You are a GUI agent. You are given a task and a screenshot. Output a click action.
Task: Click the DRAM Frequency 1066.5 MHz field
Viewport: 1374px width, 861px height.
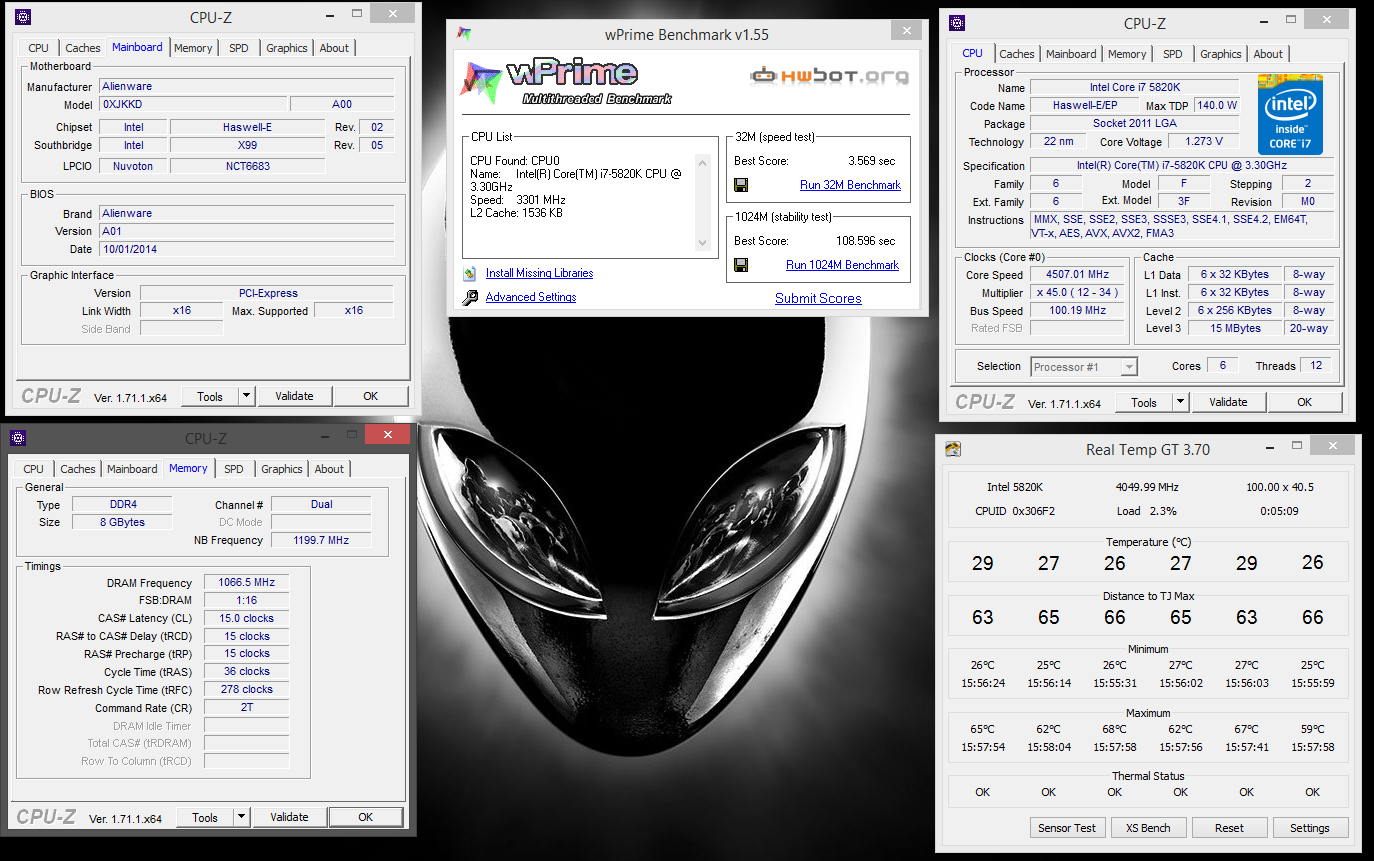pyautogui.click(x=246, y=583)
